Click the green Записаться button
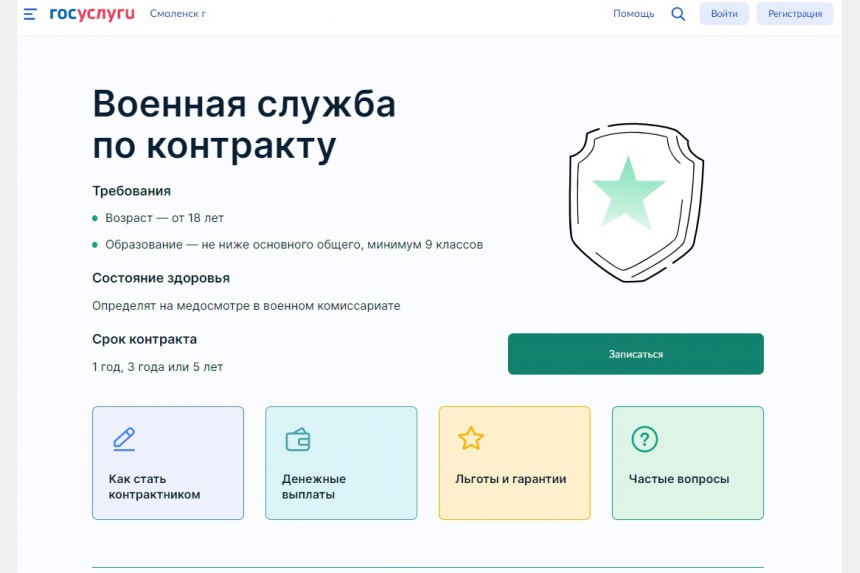The width and height of the screenshot is (860, 573). [x=636, y=354]
